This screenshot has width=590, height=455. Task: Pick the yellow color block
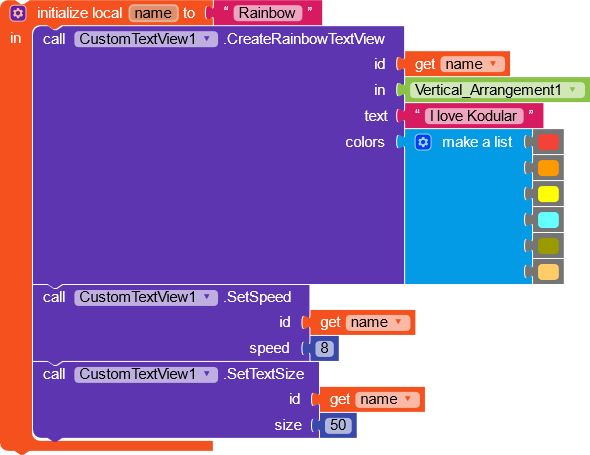pos(548,194)
